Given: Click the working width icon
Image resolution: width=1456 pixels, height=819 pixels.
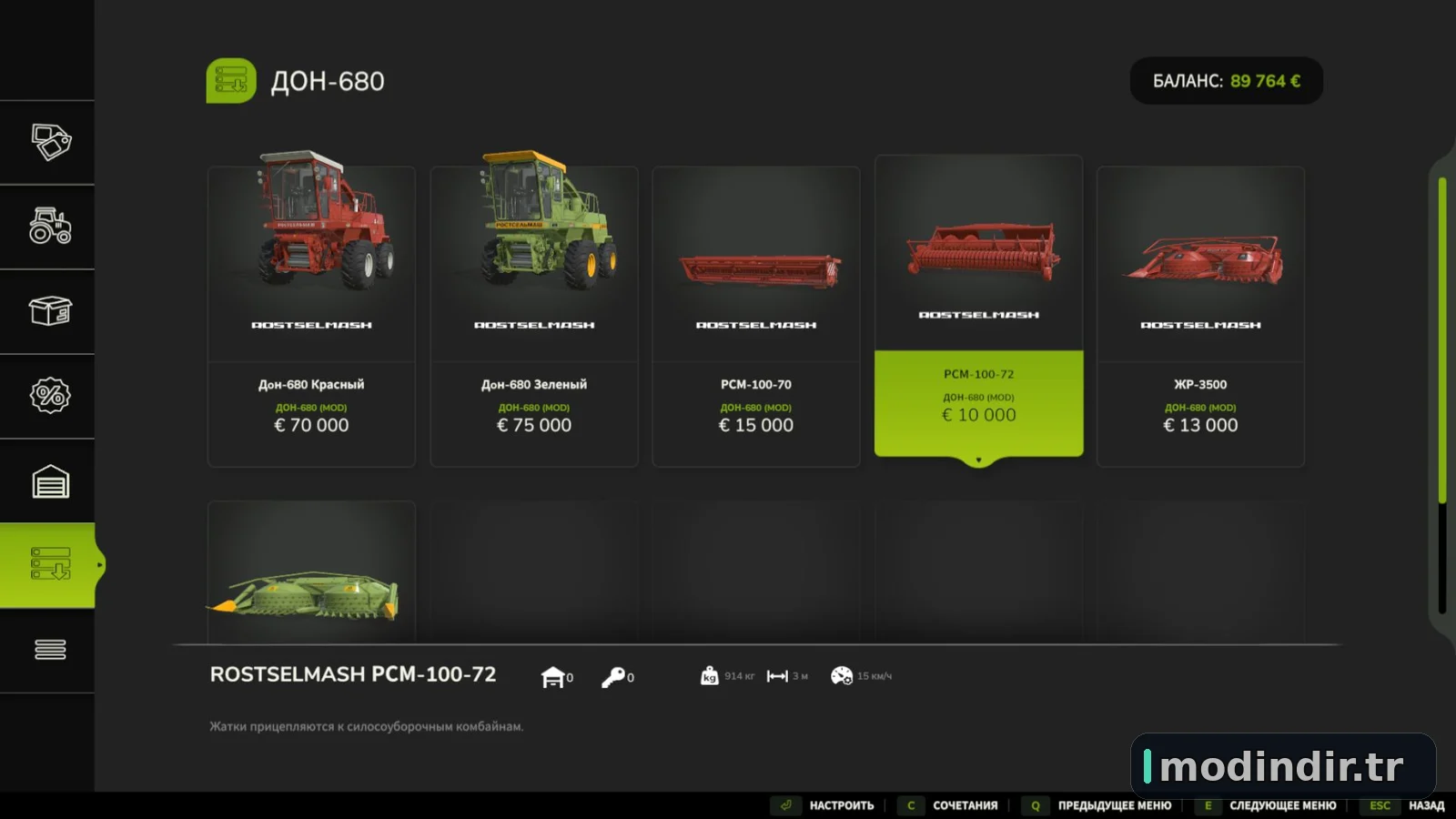Looking at the screenshot, I should (777, 676).
